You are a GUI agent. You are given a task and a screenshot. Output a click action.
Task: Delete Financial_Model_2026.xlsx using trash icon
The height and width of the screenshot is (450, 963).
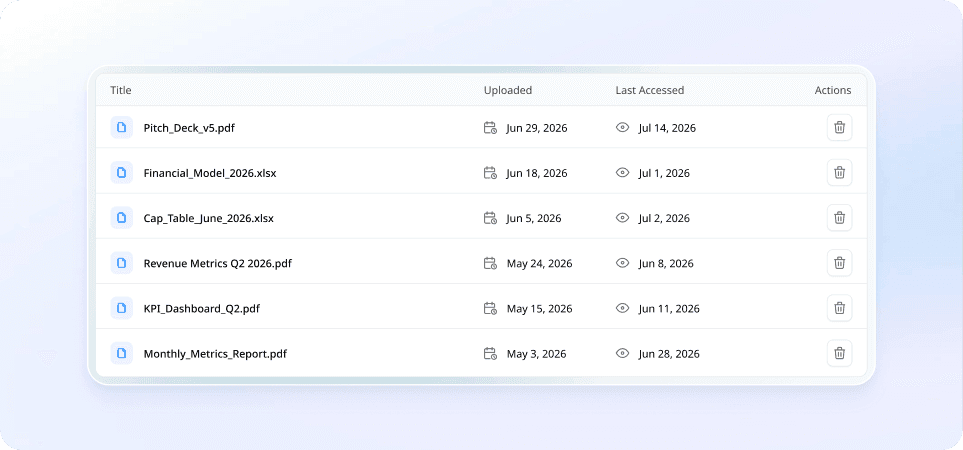tap(839, 173)
